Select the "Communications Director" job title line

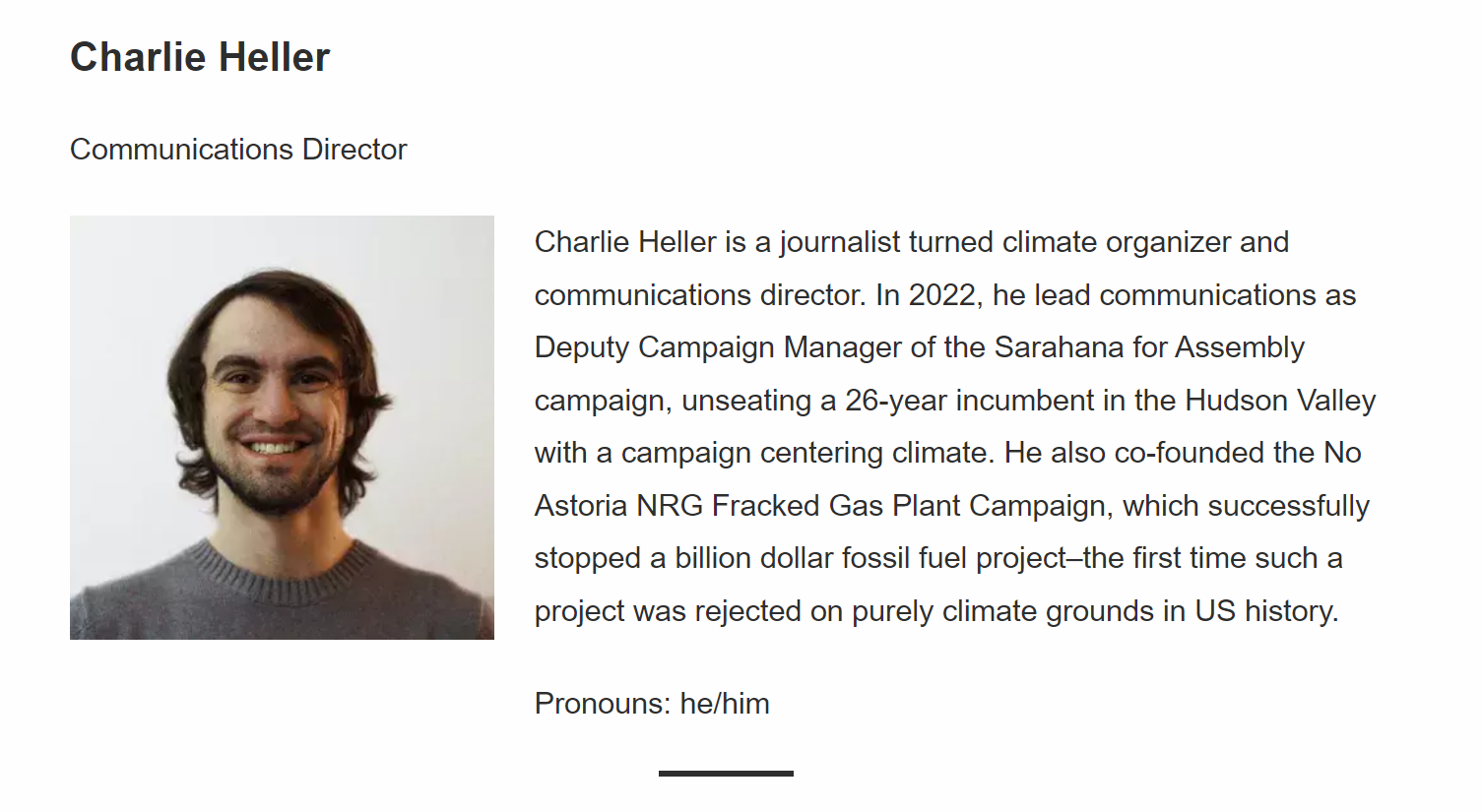click(x=238, y=150)
